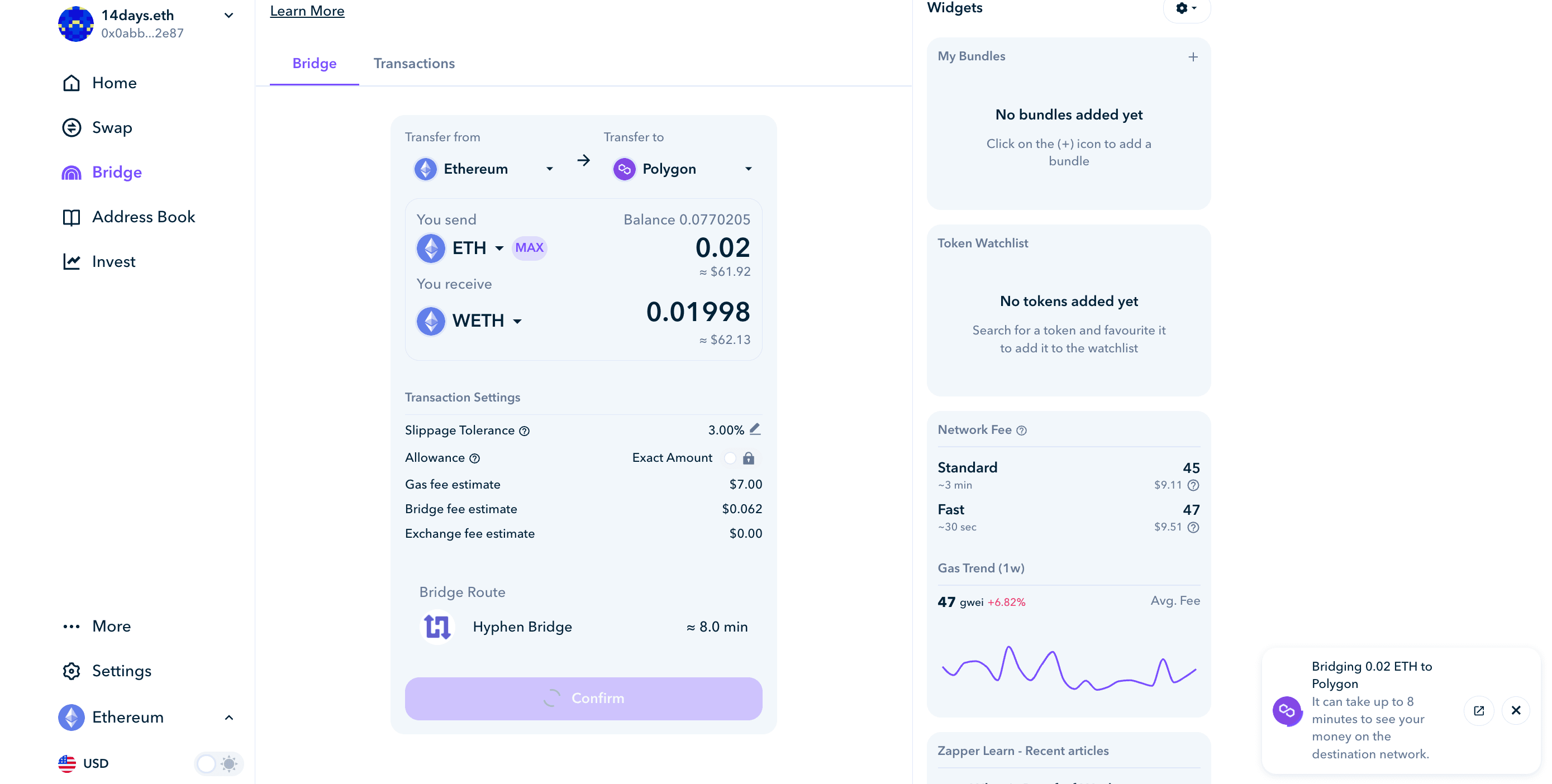Click the 0.02 send amount field
1552x784 pixels.
[722, 247]
